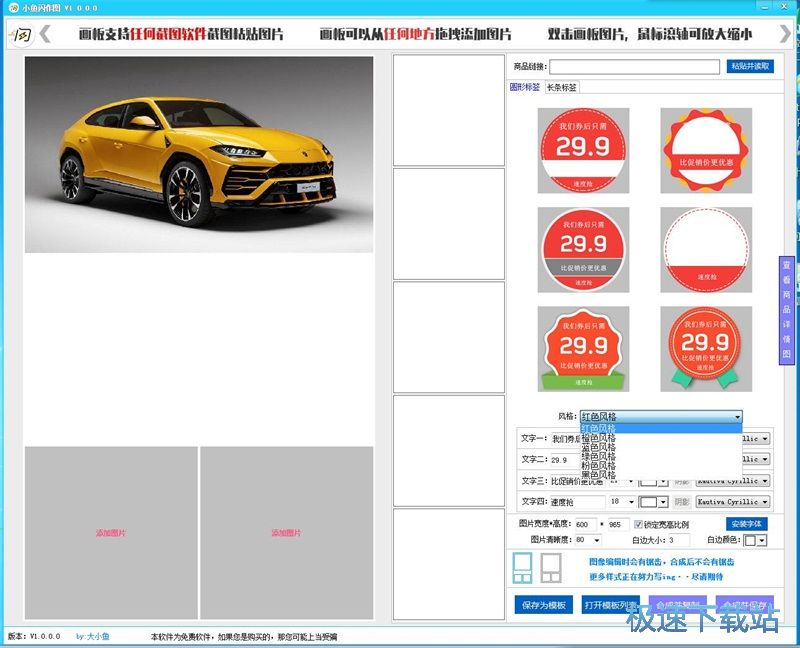The width and height of the screenshot is (800, 648).
Task: Switch to the 长条标签 tab
Action: [561, 88]
